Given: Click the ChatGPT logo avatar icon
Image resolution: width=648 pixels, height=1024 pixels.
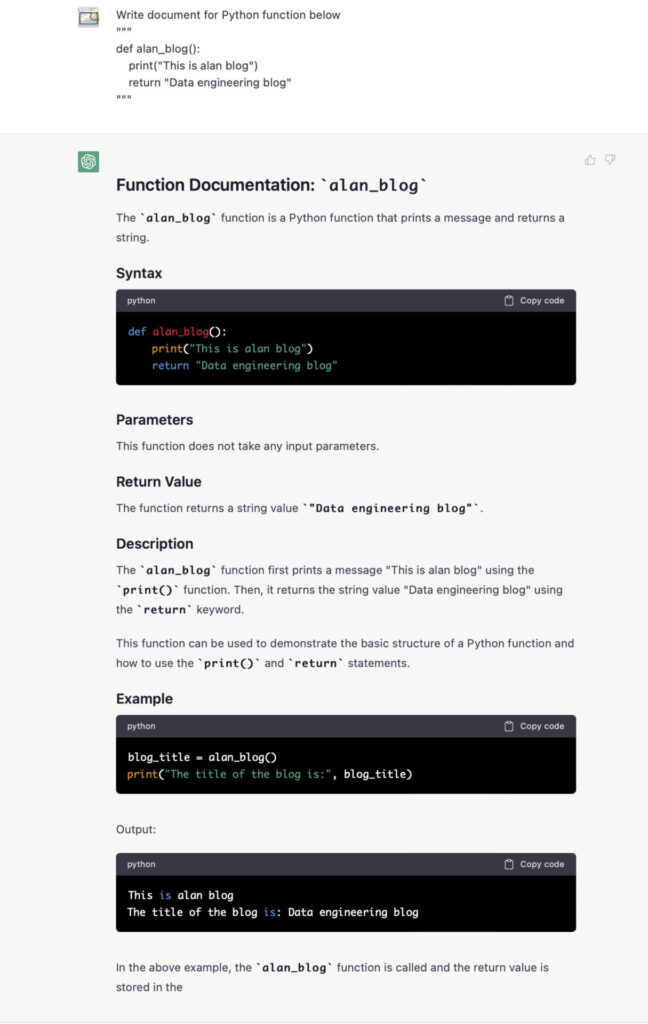Looking at the screenshot, I should 89,161.
